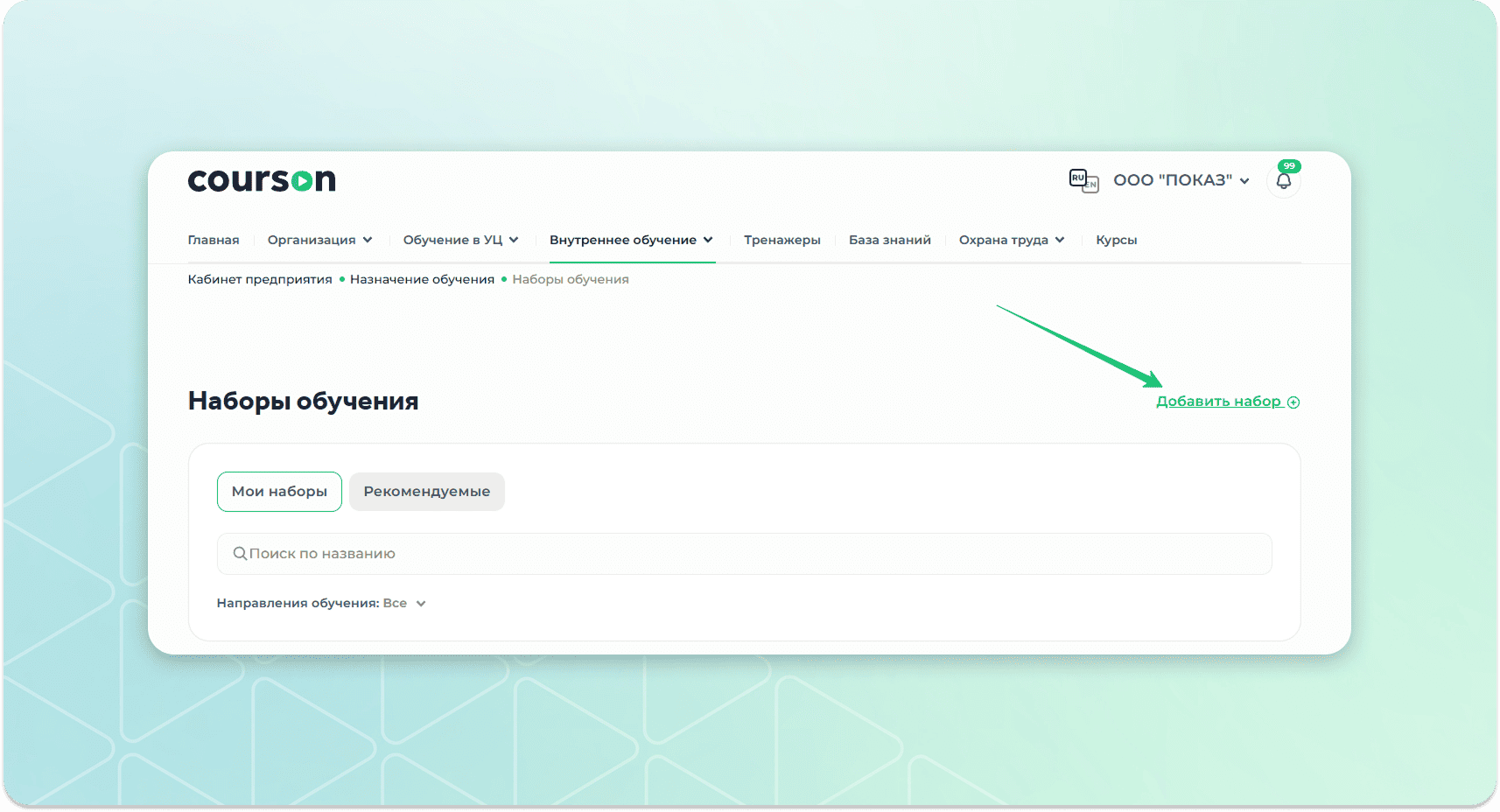Select the Мои наборы tab
The image size is (1500, 812).
click(x=279, y=492)
